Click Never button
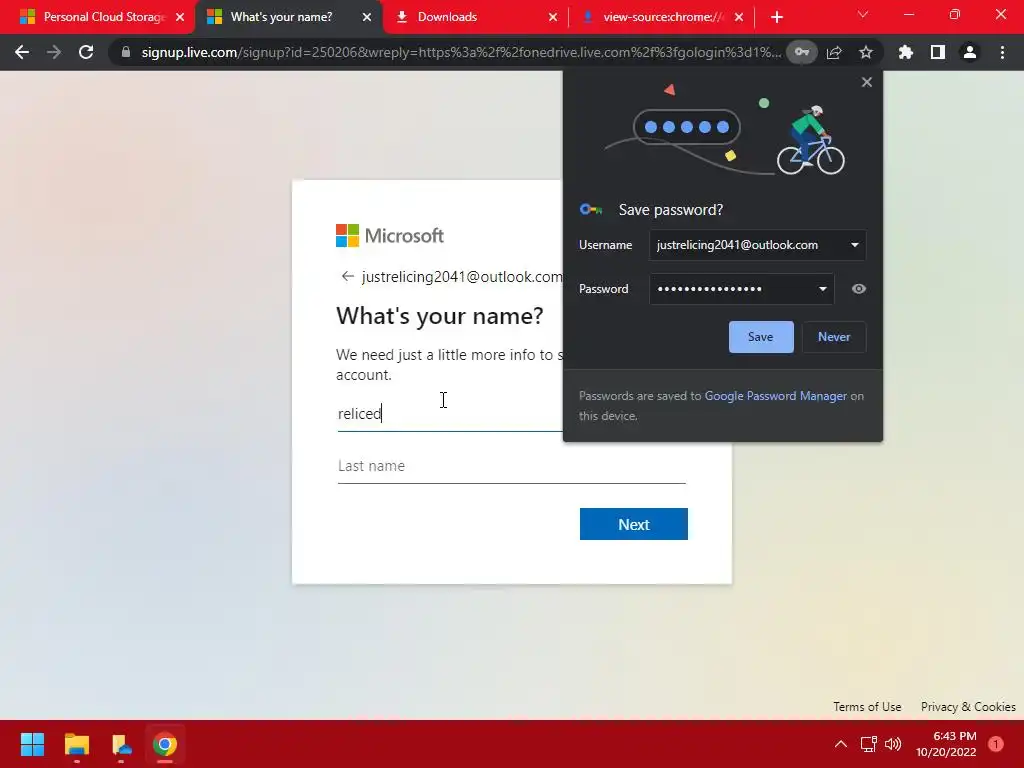 click(834, 337)
